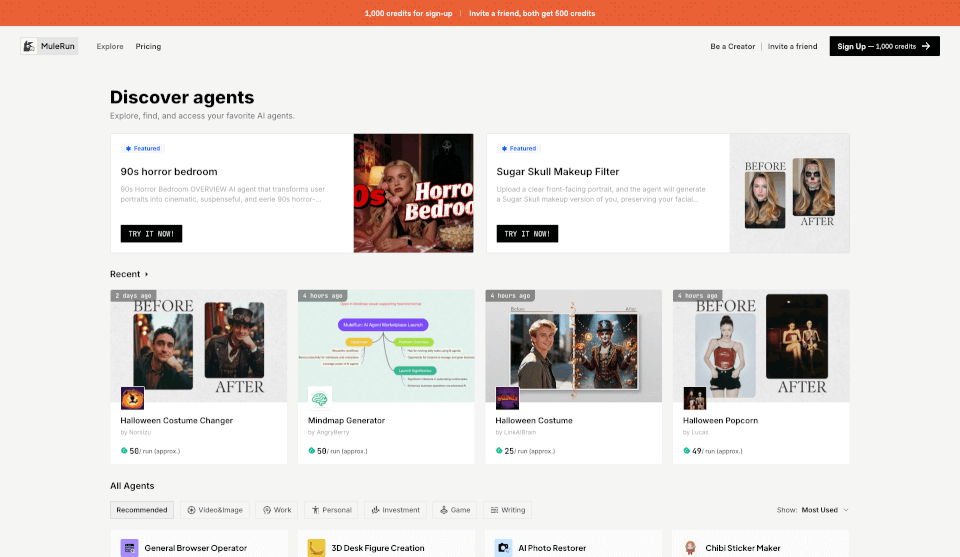Screen dimensions: 960x557
Task: Follow the Be a Creator link
Action: 732,46
